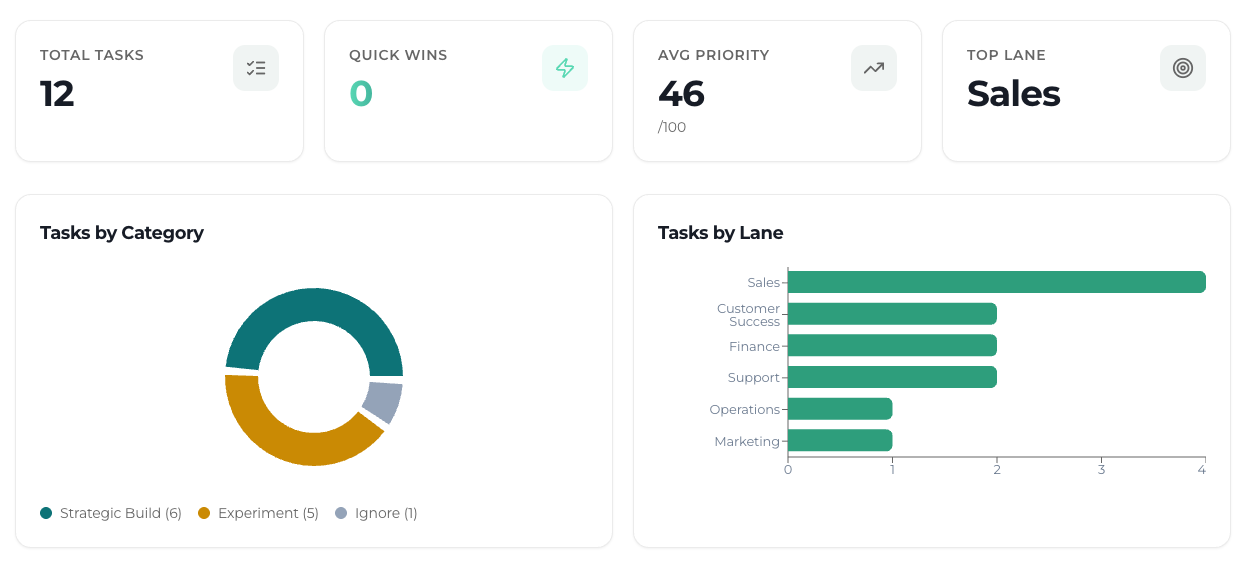The image size is (1256, 565).
Task: Click the Sales bar in lane chart
Action: [x=996, y=282]
